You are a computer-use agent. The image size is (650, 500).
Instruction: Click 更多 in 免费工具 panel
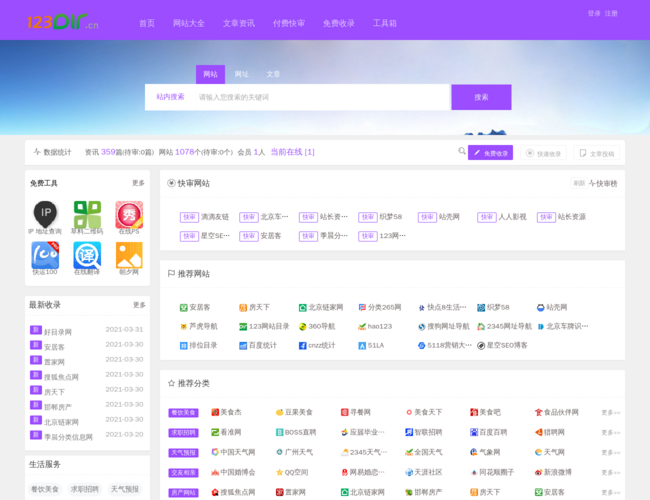pyautogui.click(x=138, y=183)
